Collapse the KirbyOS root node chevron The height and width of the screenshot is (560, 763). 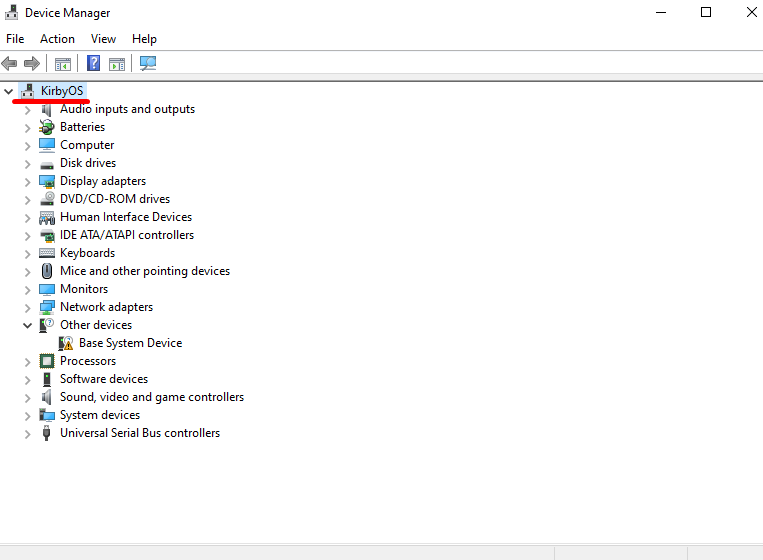point(8,91)
